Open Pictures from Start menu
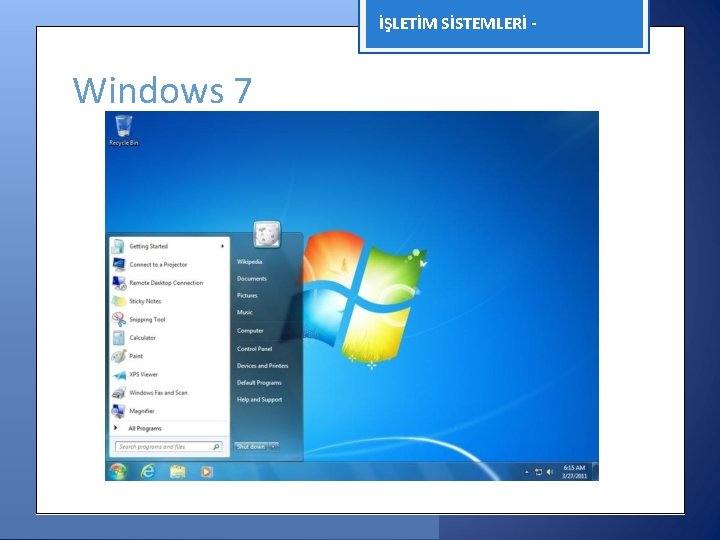This screenshot has width=720, height=540. pos(247,296)
